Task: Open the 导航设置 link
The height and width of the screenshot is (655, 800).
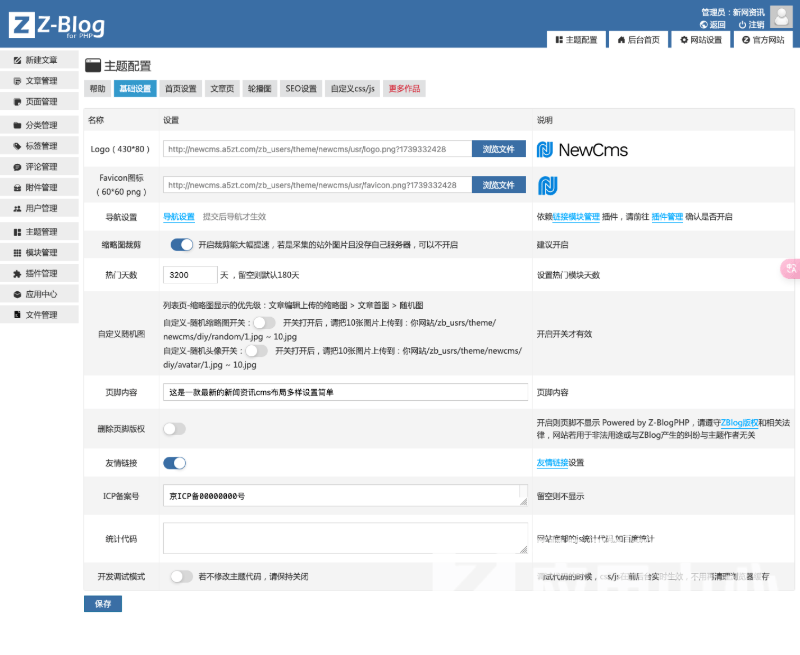Action: [x=178, y=216]
